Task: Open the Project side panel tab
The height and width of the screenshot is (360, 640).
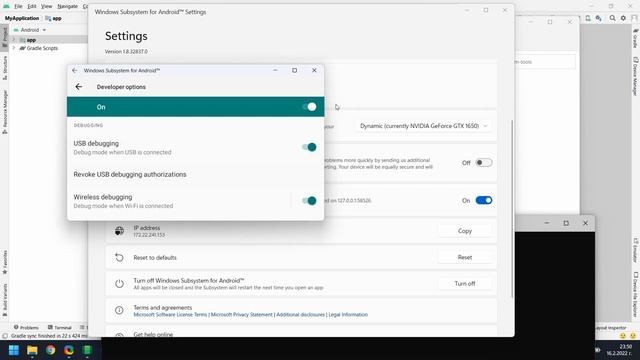Action: 4,38
